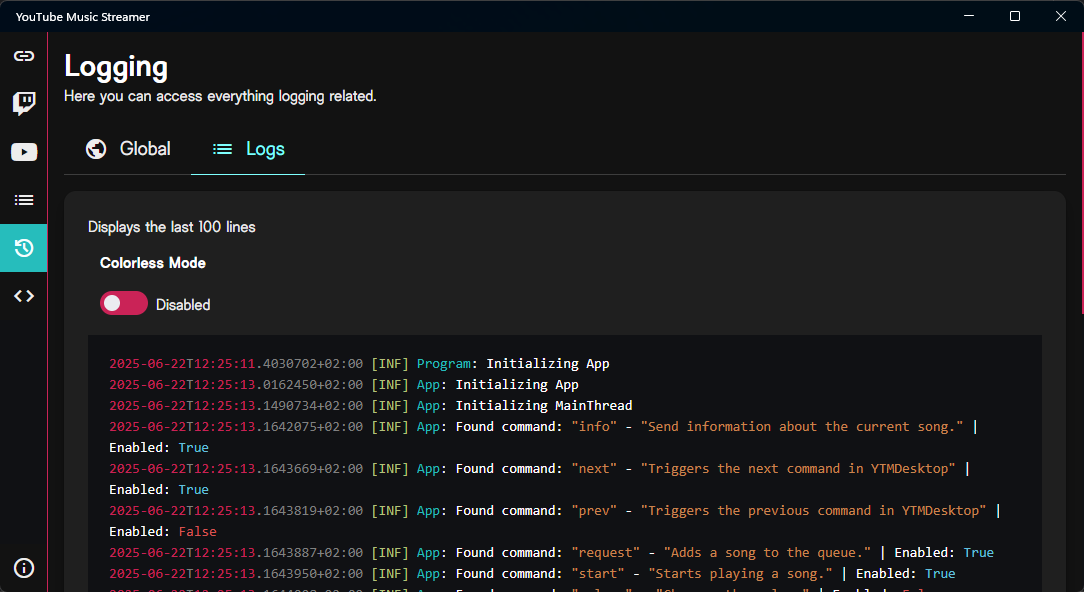Toggle the Colorless Mode switch
The height and width of the screenshot is (592, 1084).
[124, 304]
